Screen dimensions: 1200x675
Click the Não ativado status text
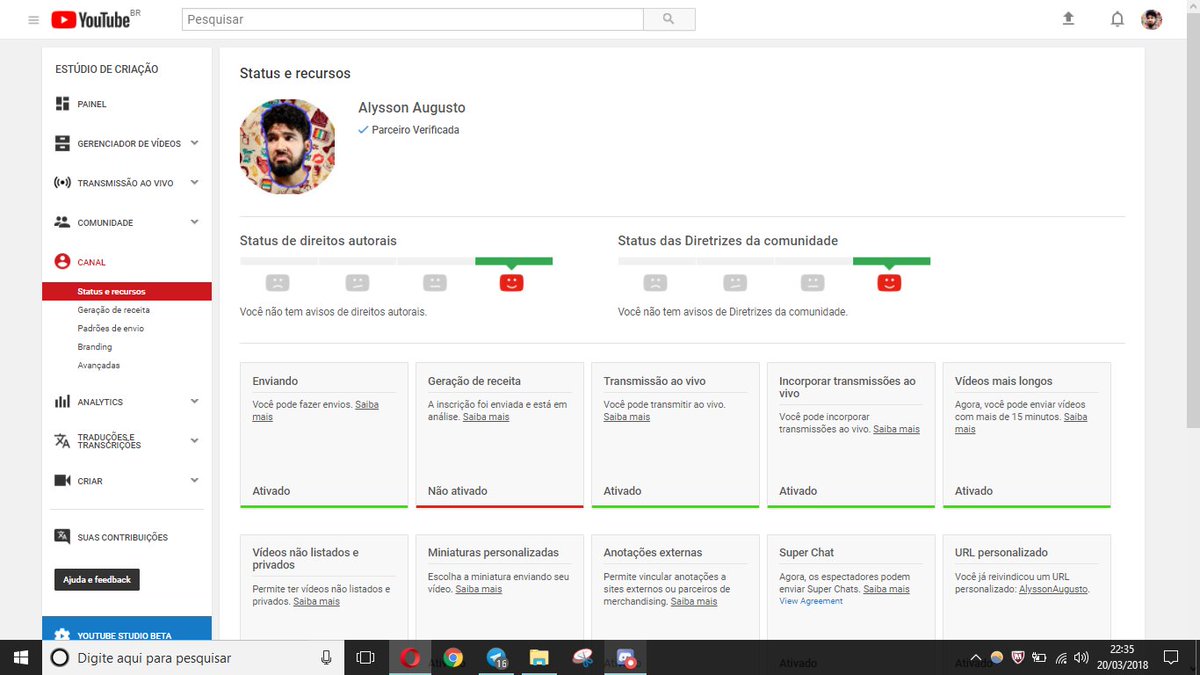(458, 491)
